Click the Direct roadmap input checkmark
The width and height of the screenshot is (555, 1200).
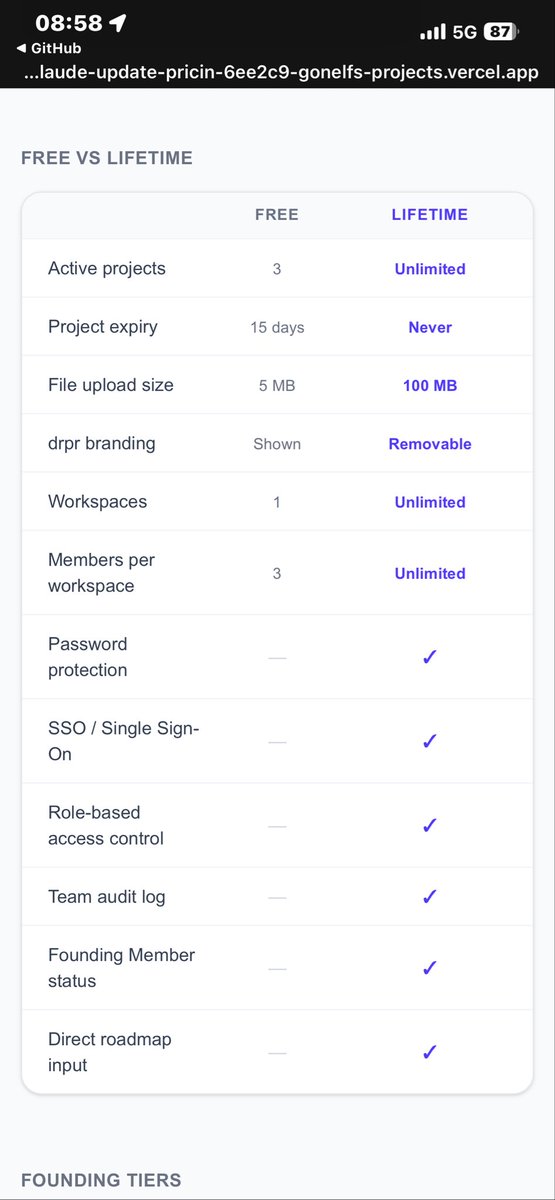(430, 1052)
